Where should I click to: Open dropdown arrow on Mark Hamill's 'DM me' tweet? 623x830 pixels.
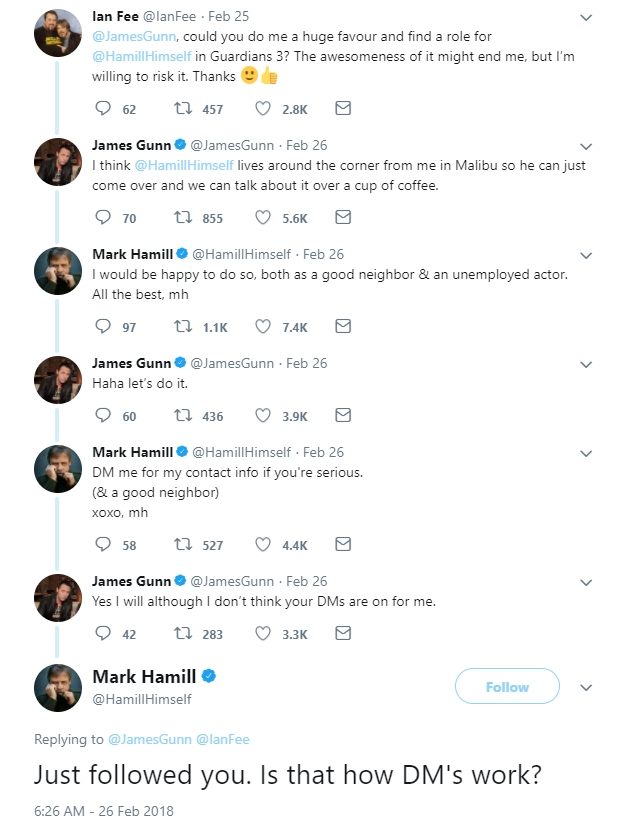[x=586, y=452]
